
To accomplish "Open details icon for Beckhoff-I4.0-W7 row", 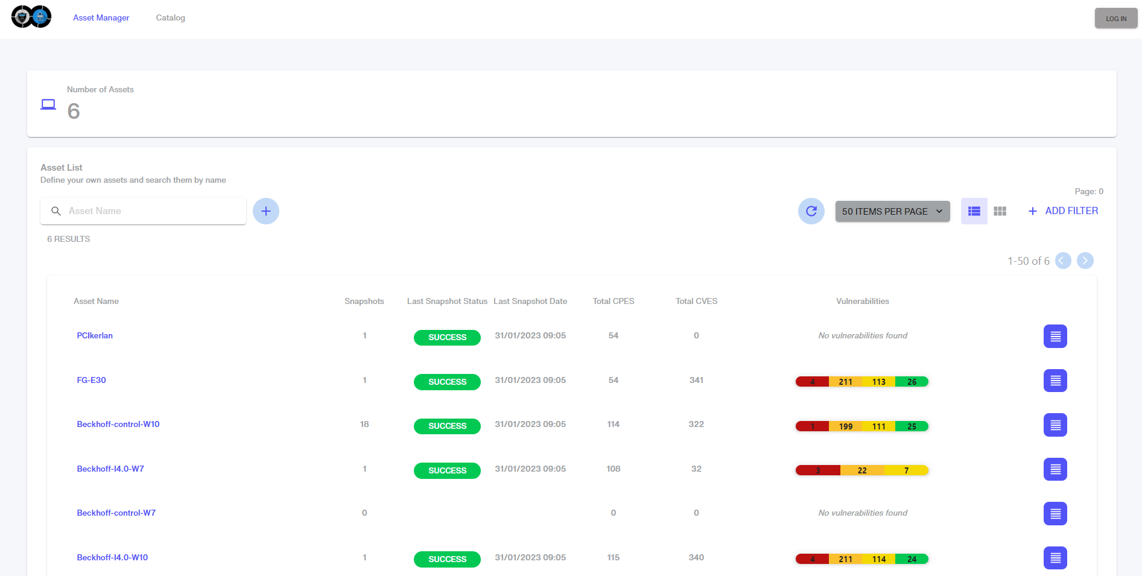I will (x=1055, y=470).
